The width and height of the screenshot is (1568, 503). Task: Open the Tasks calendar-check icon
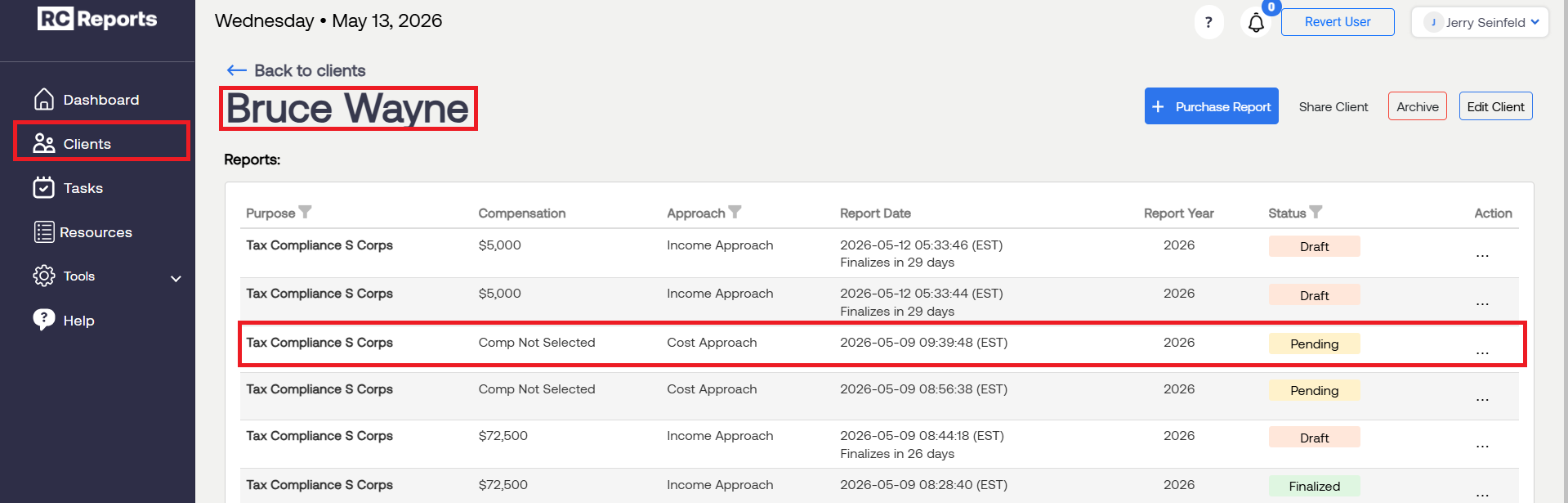pyautogui.click(x=44, y=187)
